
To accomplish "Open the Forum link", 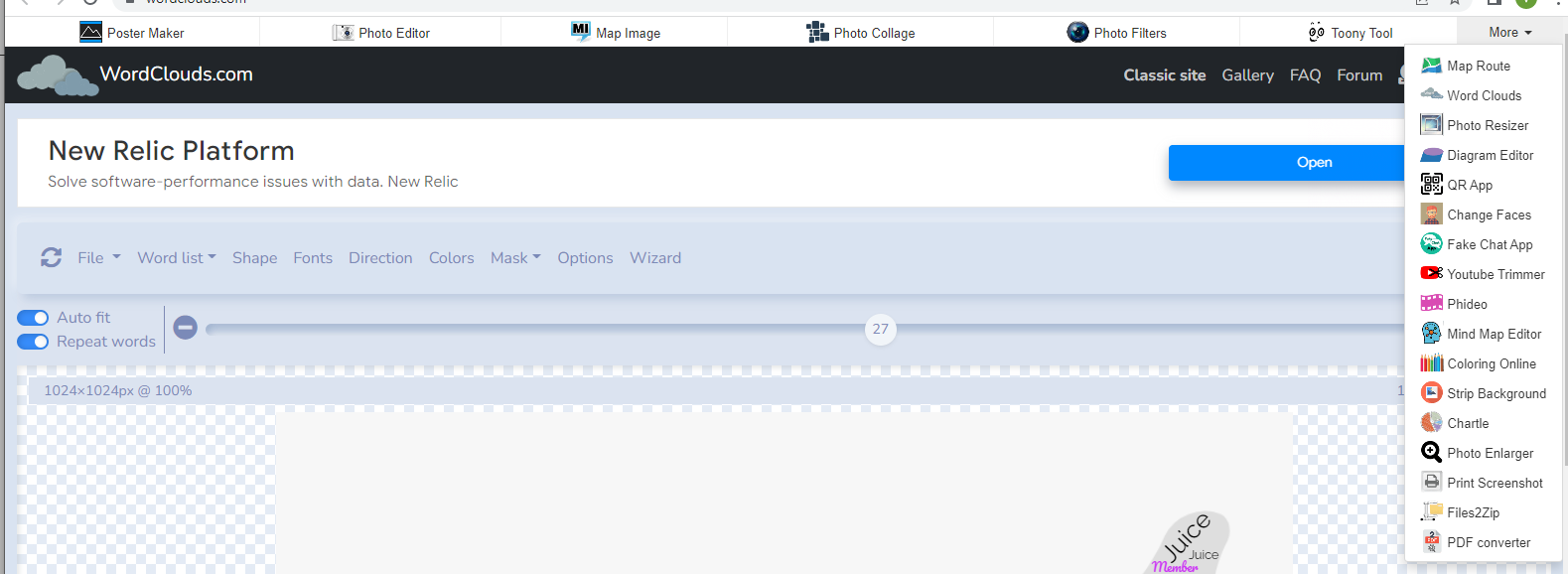I will 1359,75.
